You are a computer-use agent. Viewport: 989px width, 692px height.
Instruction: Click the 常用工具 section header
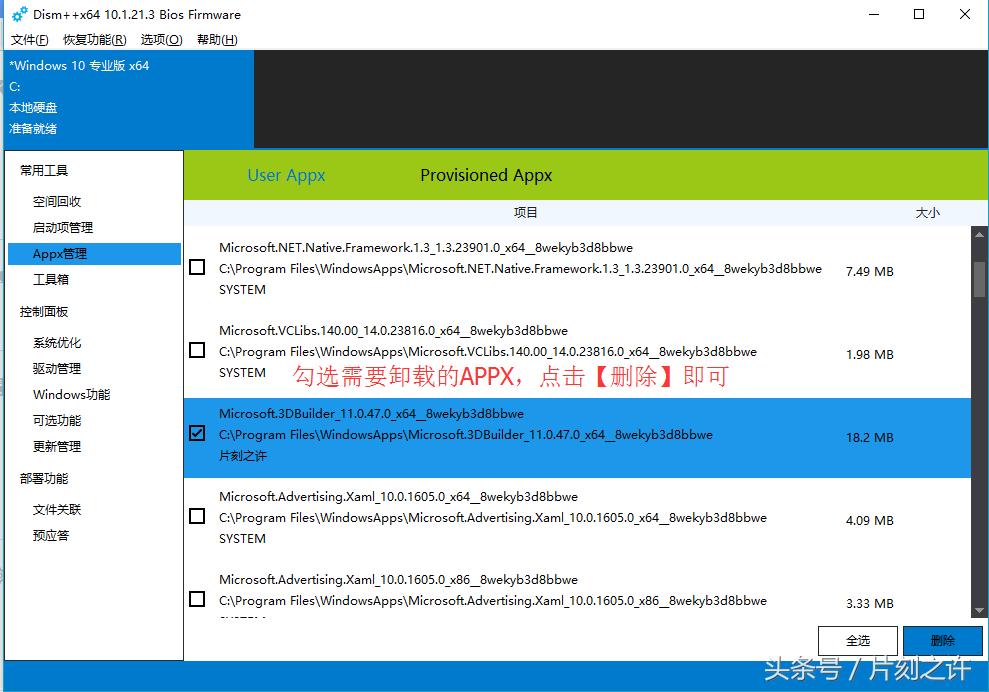pos(44,170)
